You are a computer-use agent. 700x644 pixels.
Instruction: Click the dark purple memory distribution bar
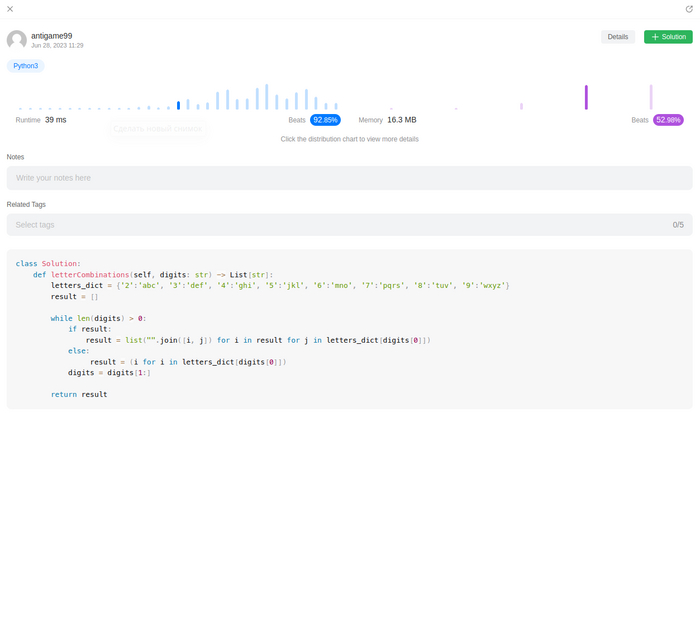[x=586, y=98]
